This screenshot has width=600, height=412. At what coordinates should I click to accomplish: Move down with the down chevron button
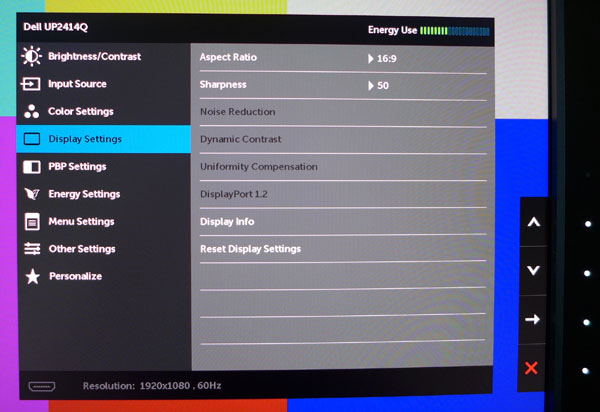(x=533, y=270)
